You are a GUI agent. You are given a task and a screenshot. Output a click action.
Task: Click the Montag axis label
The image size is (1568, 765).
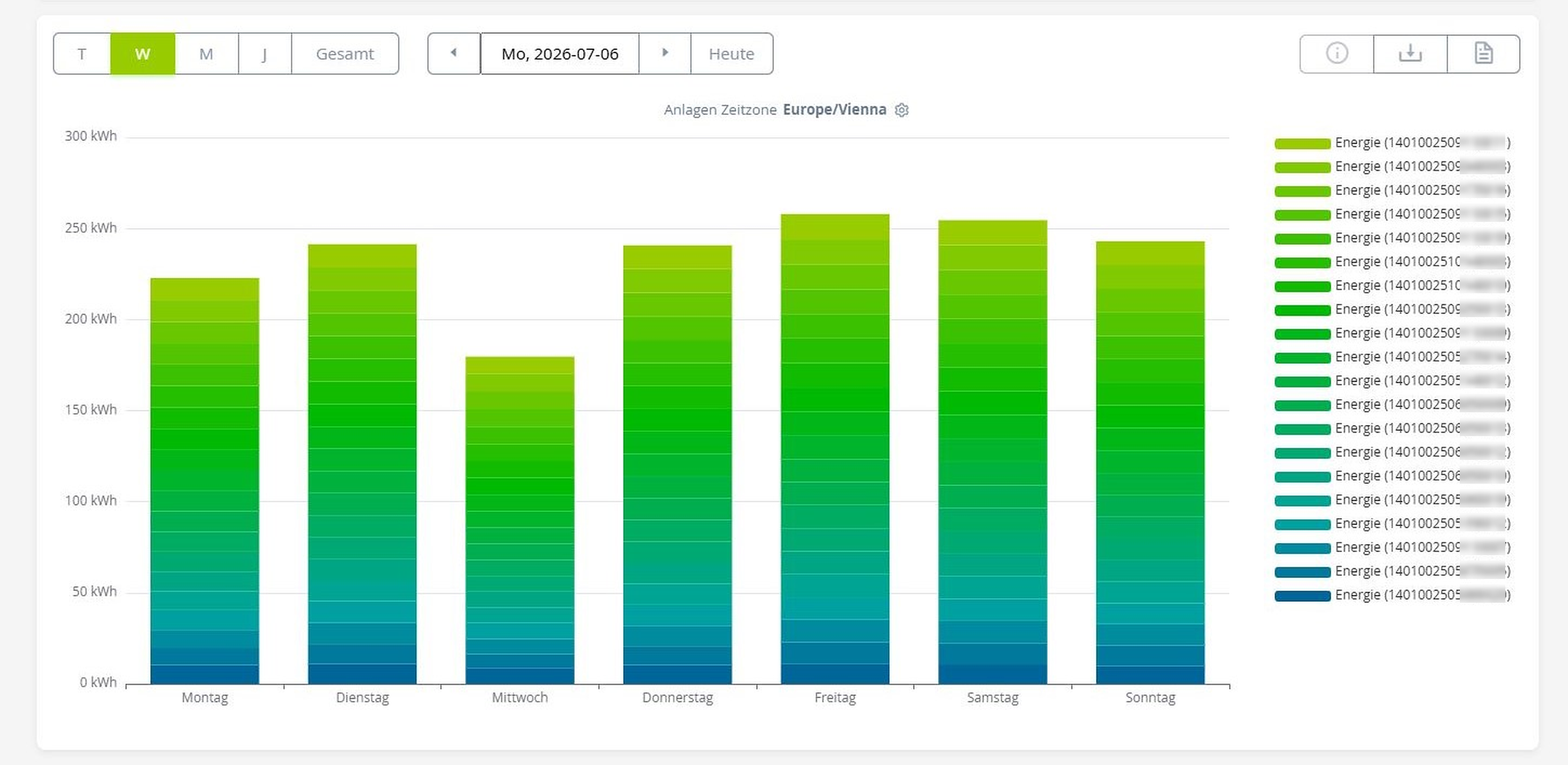(205, 698)
